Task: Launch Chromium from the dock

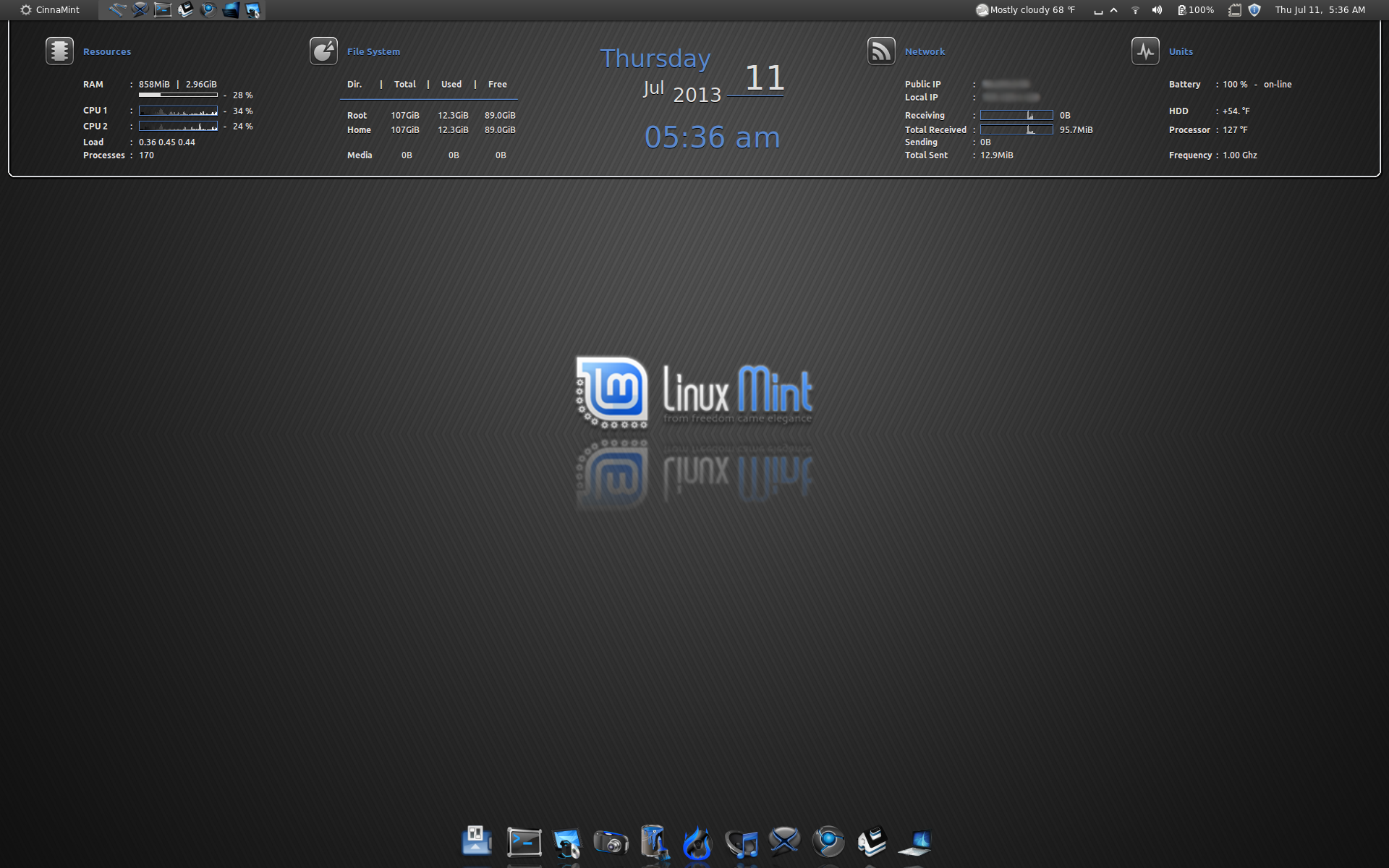Action: [828, 841]
